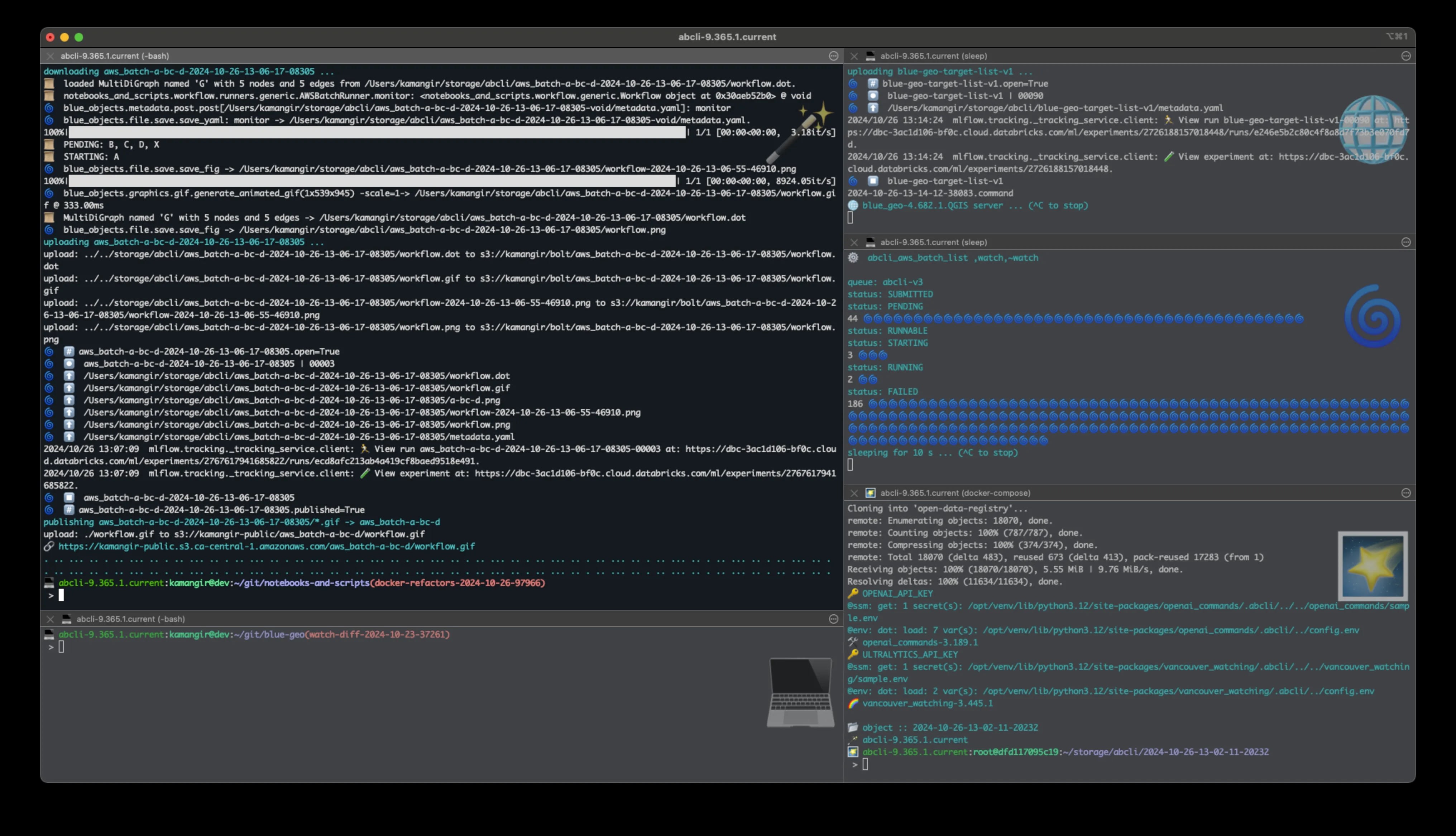Click the docker-compose pane title icon
This screenshot has width=1456, height=836.
coord(870,493)
